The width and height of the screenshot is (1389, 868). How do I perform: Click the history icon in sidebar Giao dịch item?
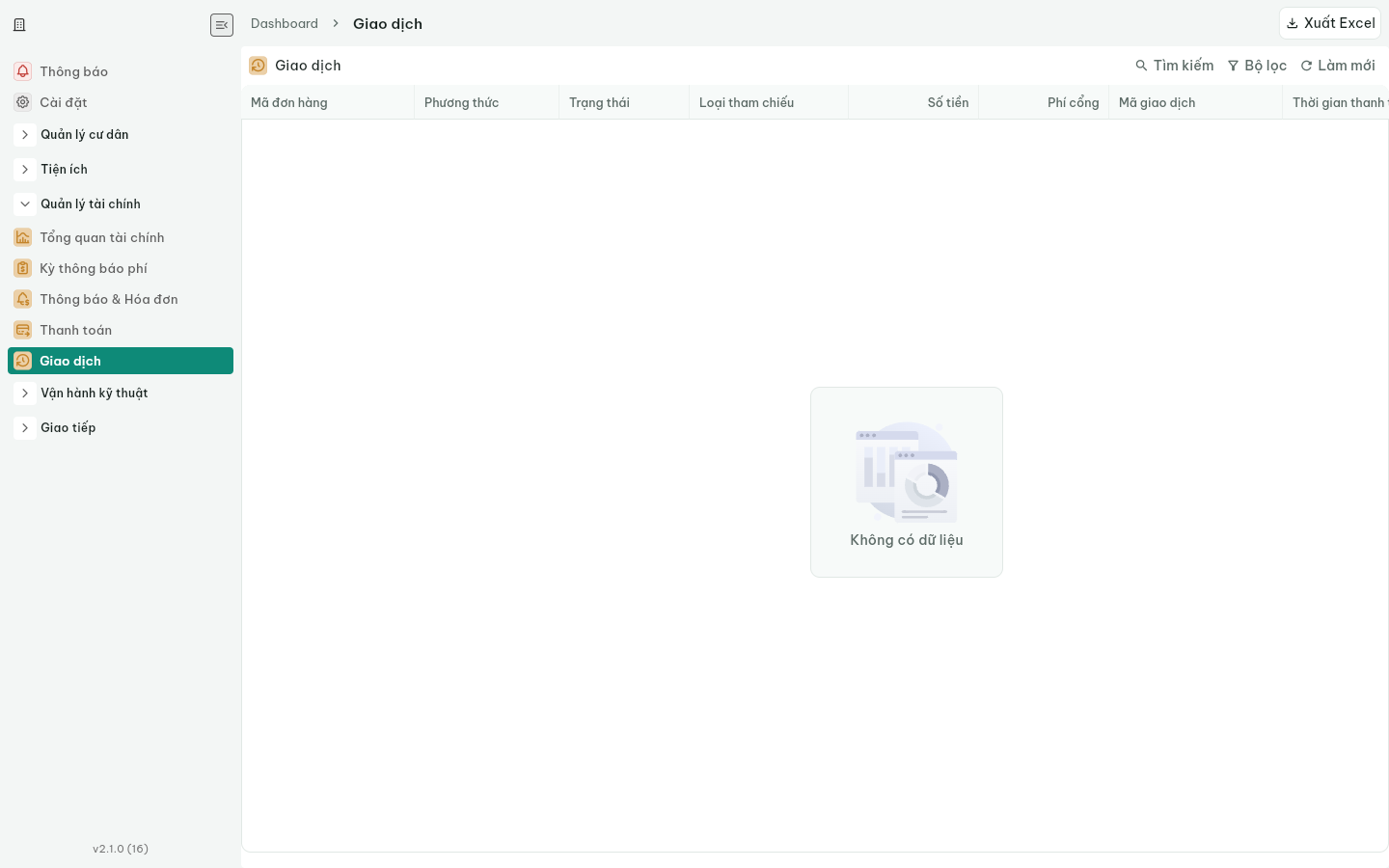point(23,361)
